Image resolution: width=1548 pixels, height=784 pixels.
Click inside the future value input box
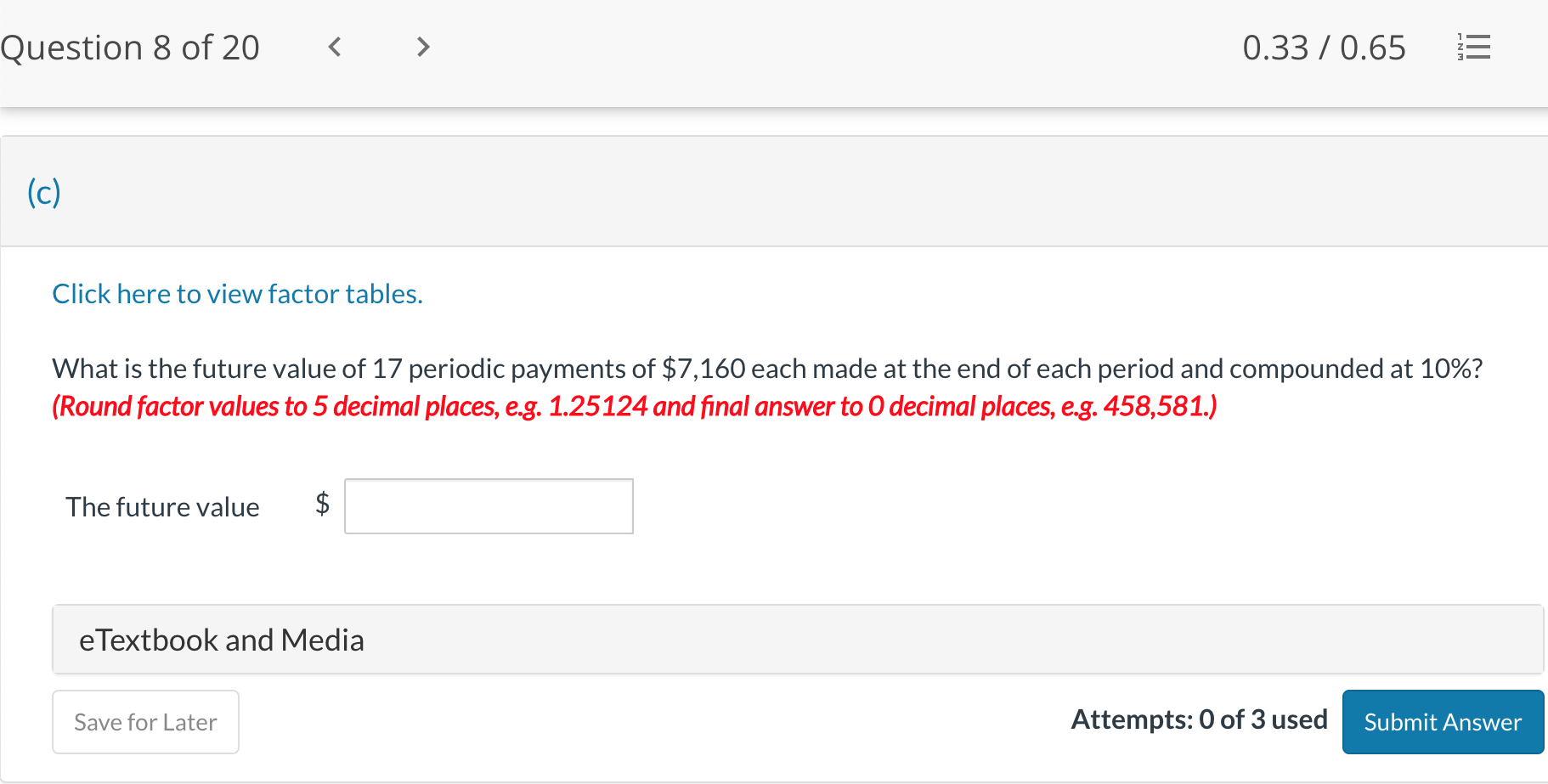click(x=488, y=505)
